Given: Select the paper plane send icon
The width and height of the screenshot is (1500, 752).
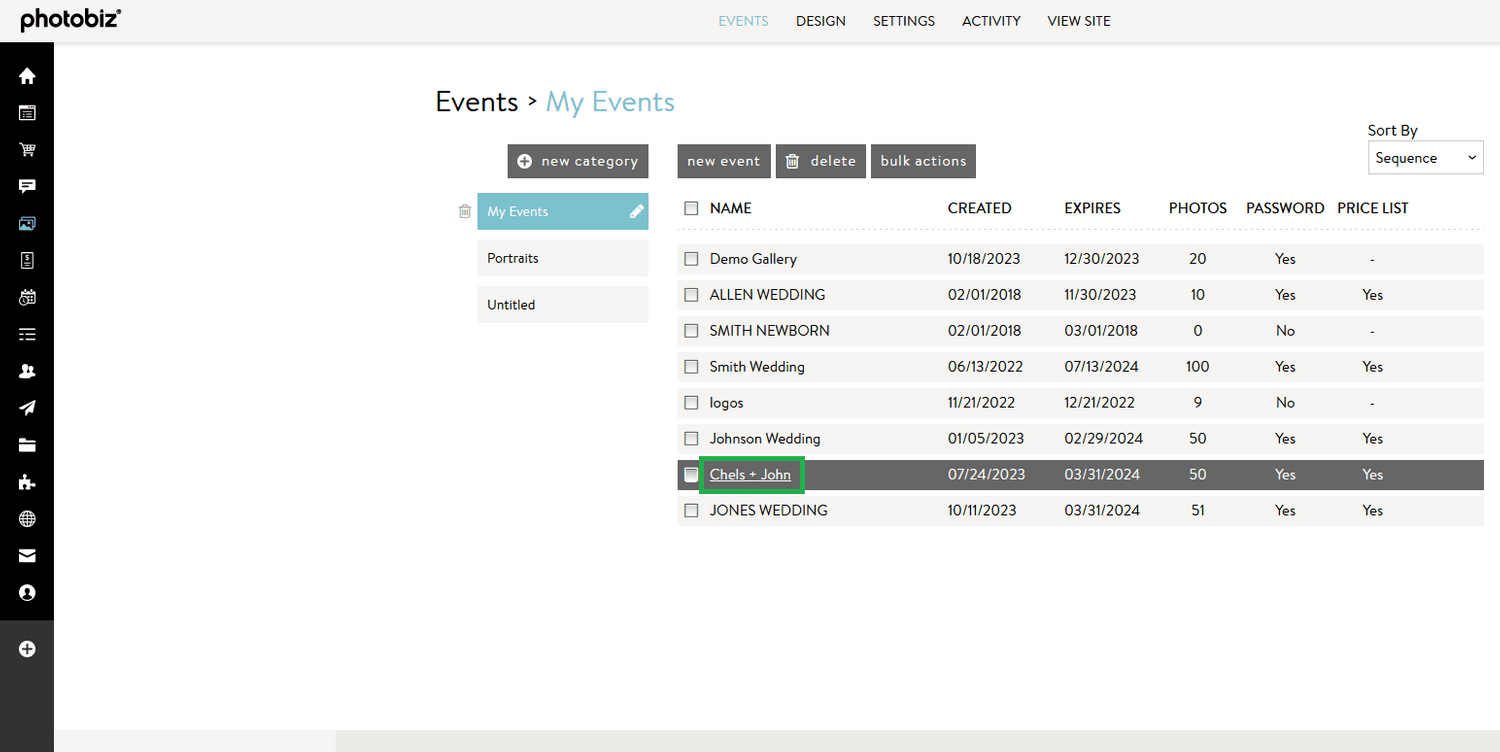Looking at the screenshot, I should [x=27, y=408].
